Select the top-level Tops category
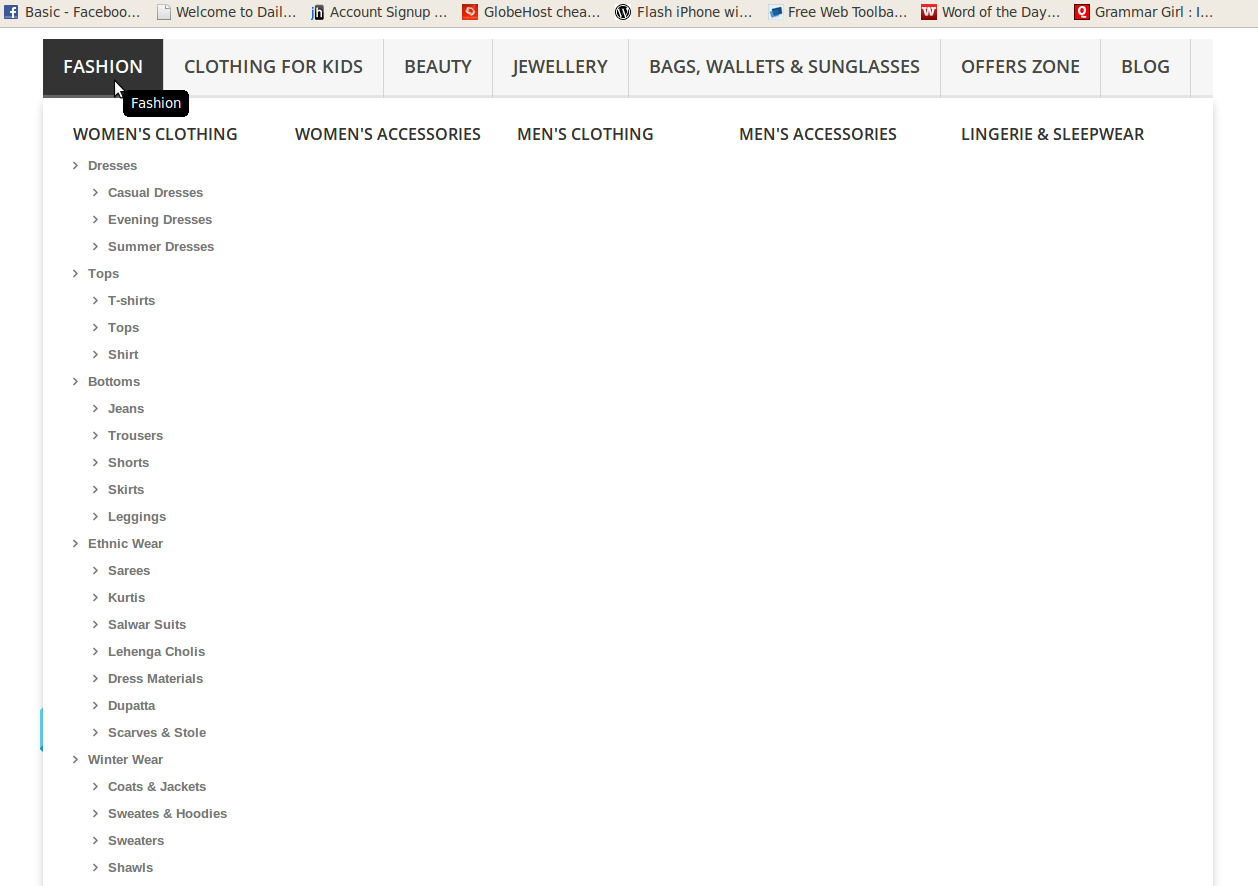 click(x=103, y=274)
